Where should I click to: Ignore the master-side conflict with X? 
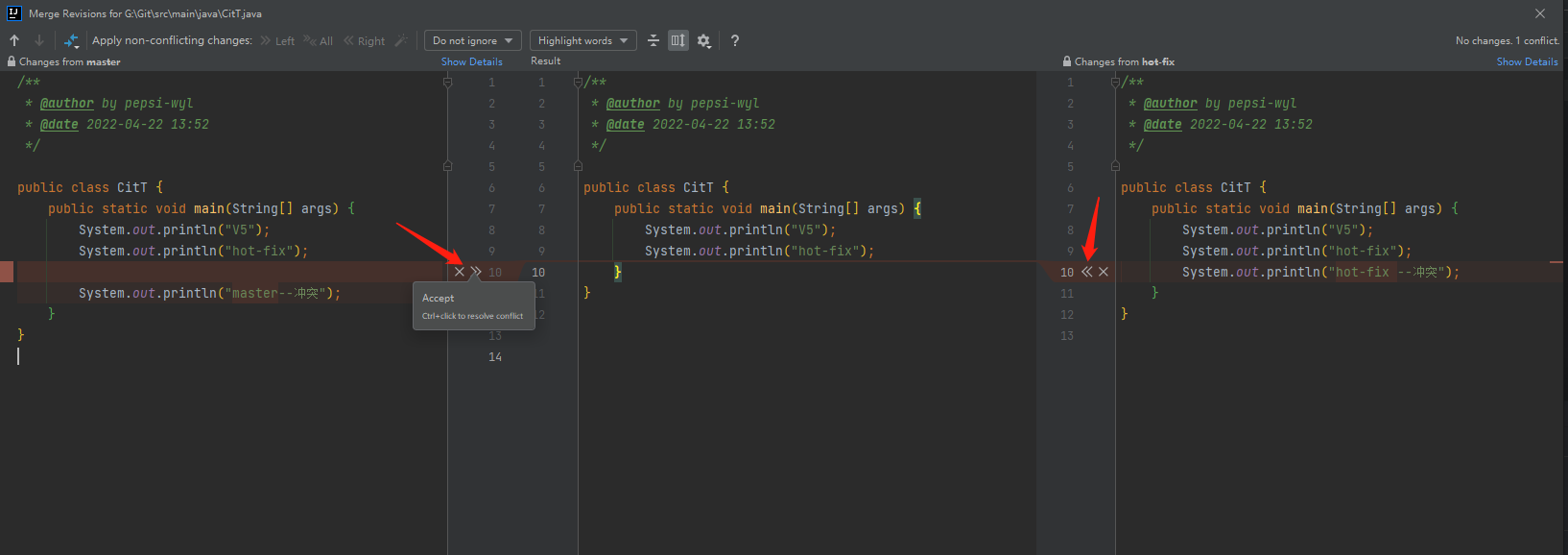pos(460,272)
